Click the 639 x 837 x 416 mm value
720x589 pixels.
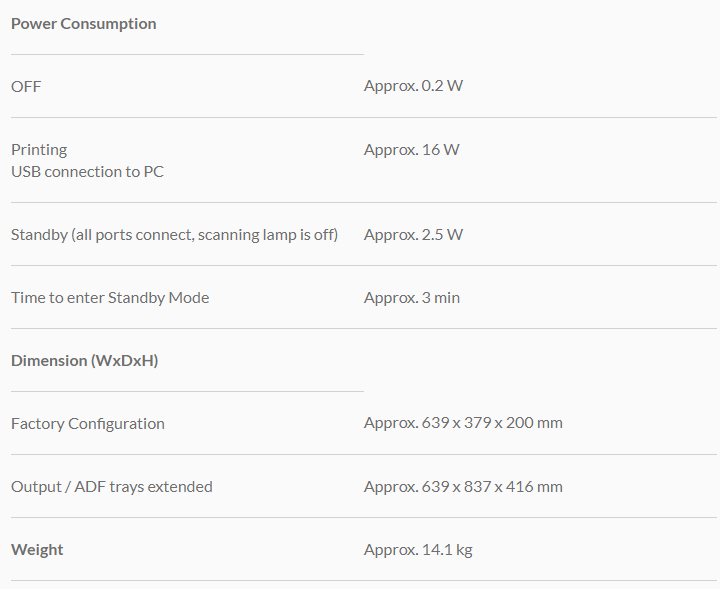pyautogui.click(x=463, y=487)
